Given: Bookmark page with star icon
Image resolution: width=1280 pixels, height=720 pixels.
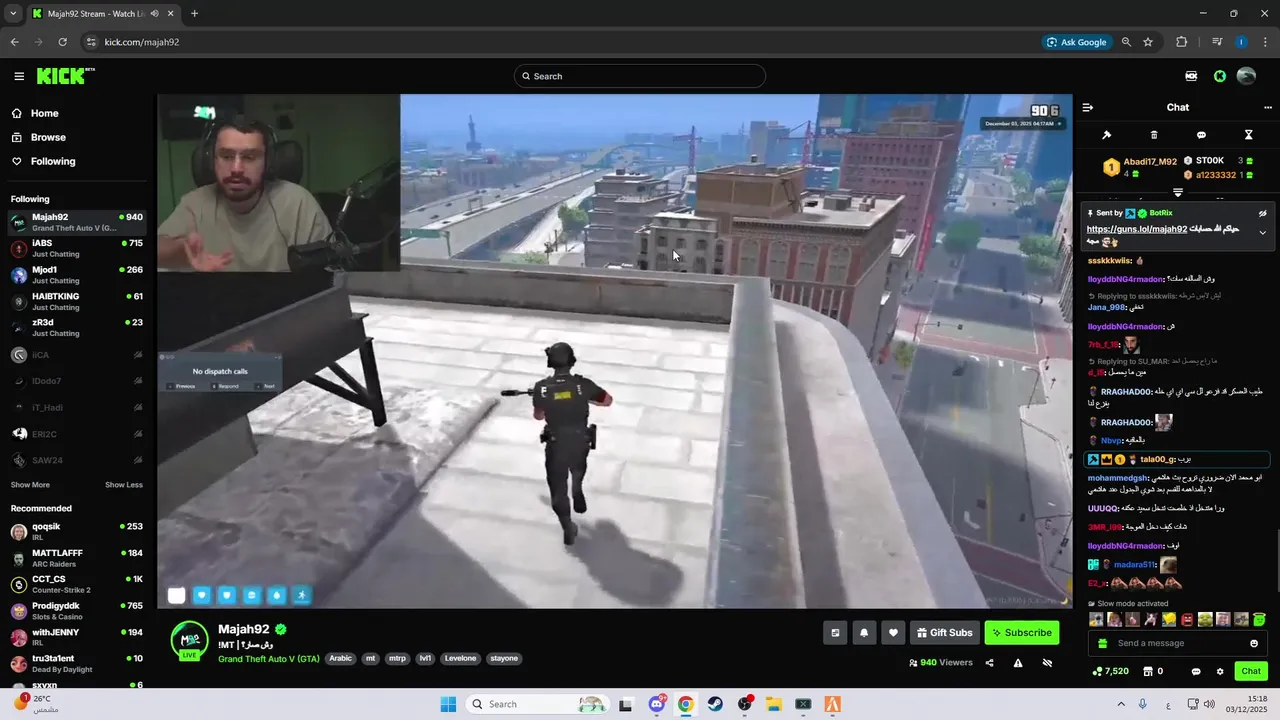Looking at the screenshot, I should point(1148,42).
